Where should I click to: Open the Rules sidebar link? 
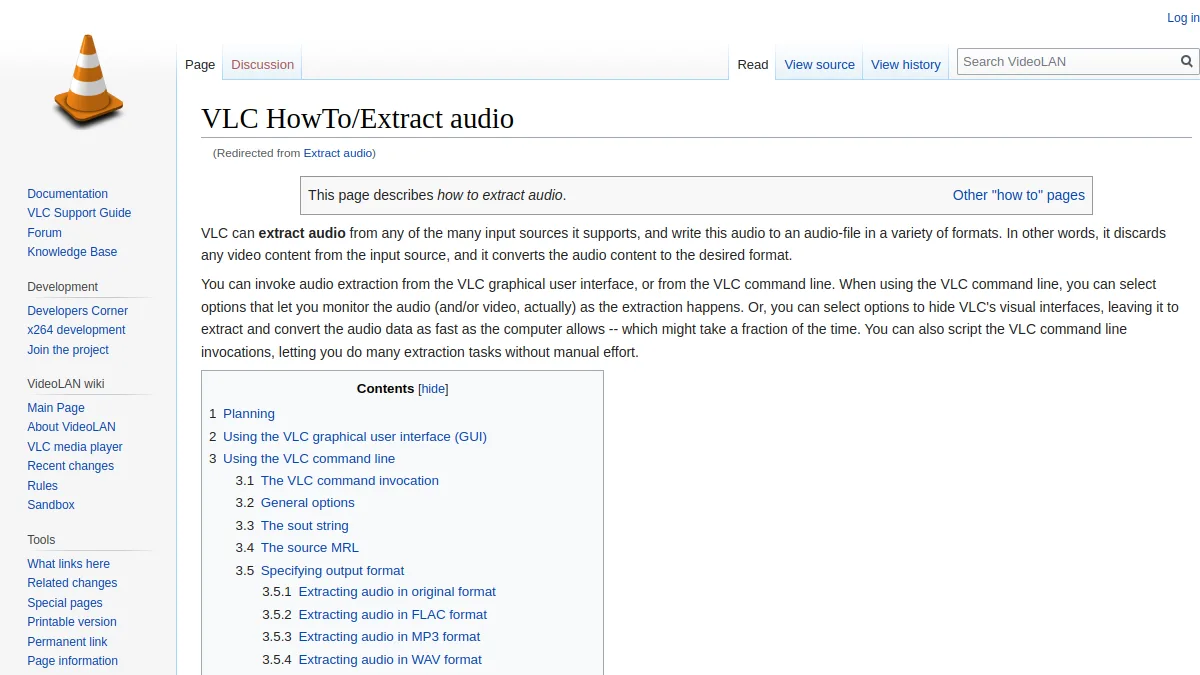[42, 486]
